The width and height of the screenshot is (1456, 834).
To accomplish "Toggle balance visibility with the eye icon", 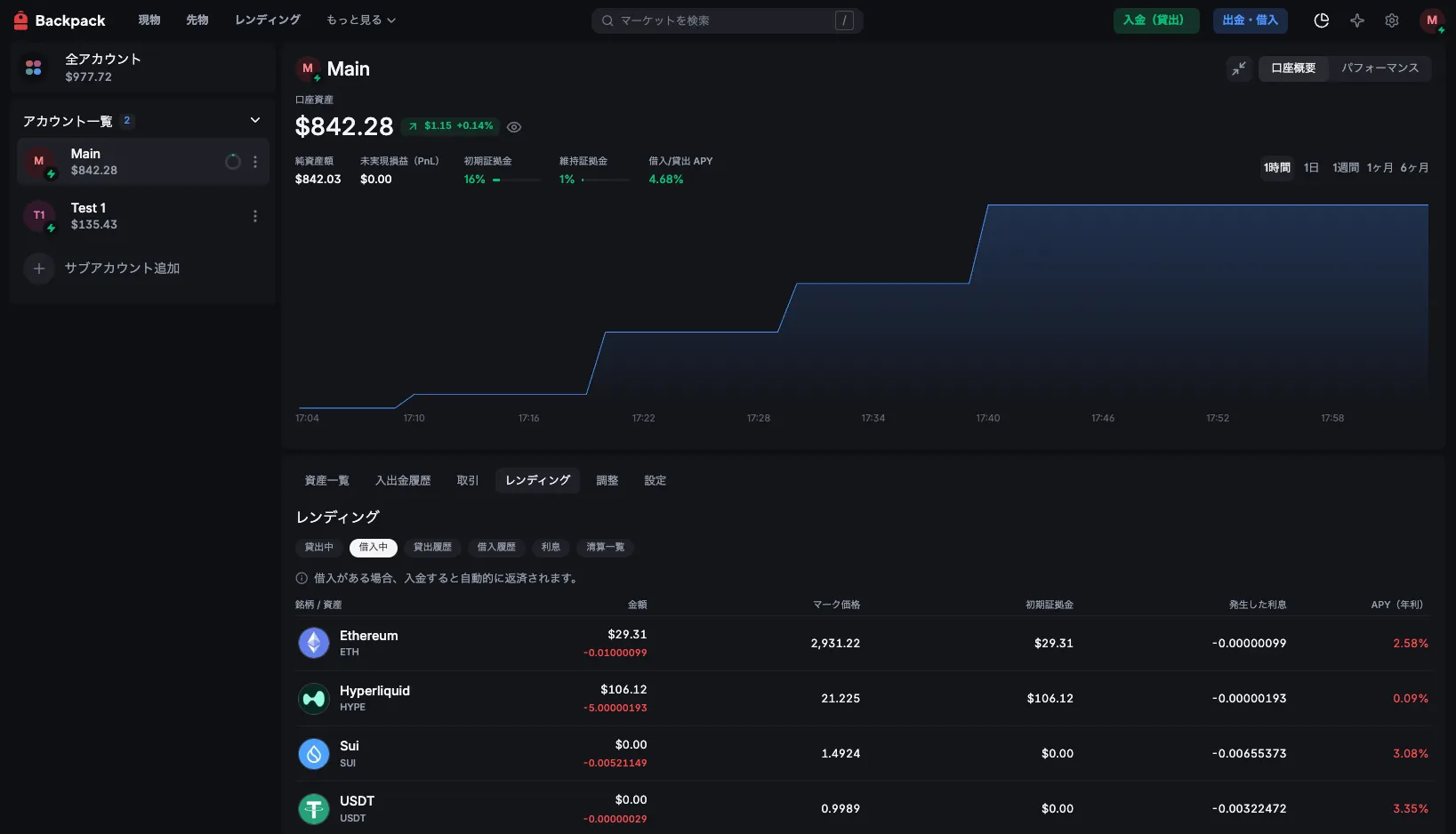I will pos(514,127).
